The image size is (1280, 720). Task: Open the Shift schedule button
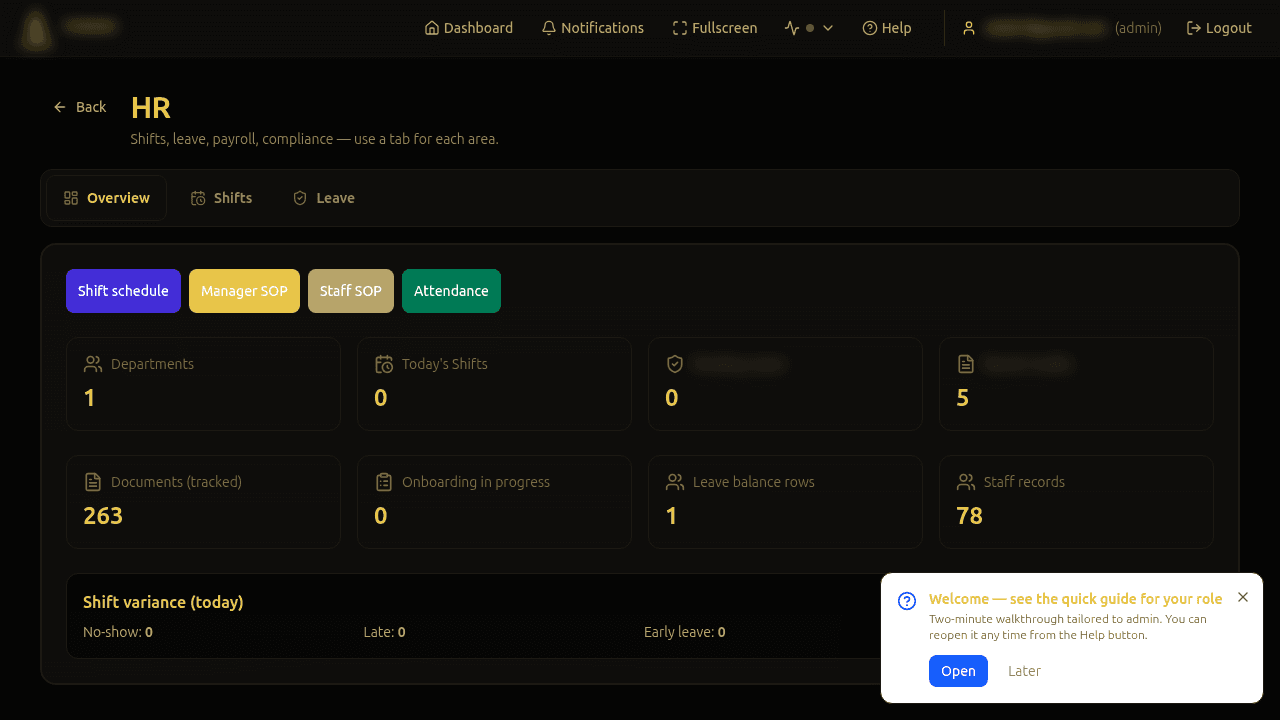123,291
